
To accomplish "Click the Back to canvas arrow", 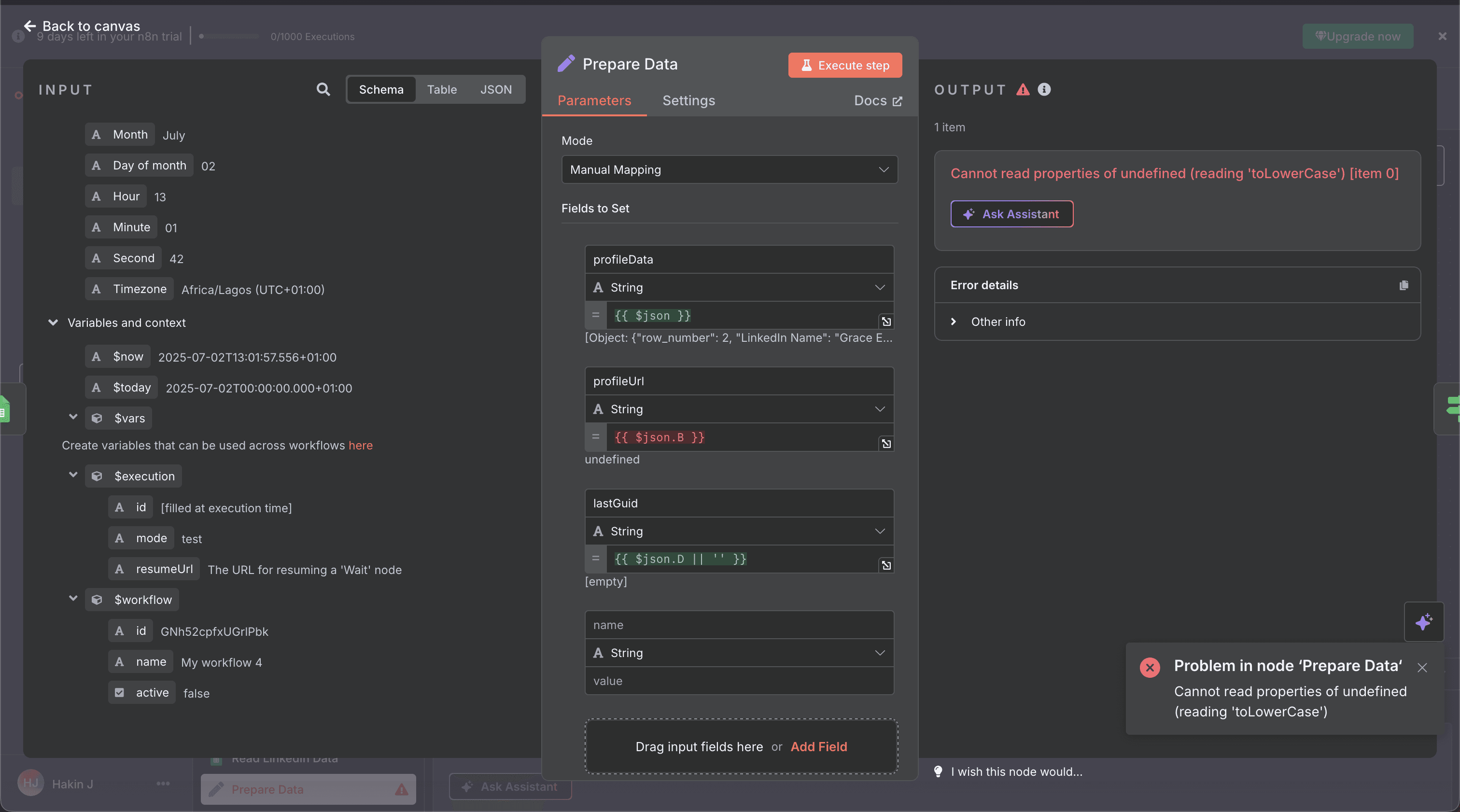I will point(29,26).
